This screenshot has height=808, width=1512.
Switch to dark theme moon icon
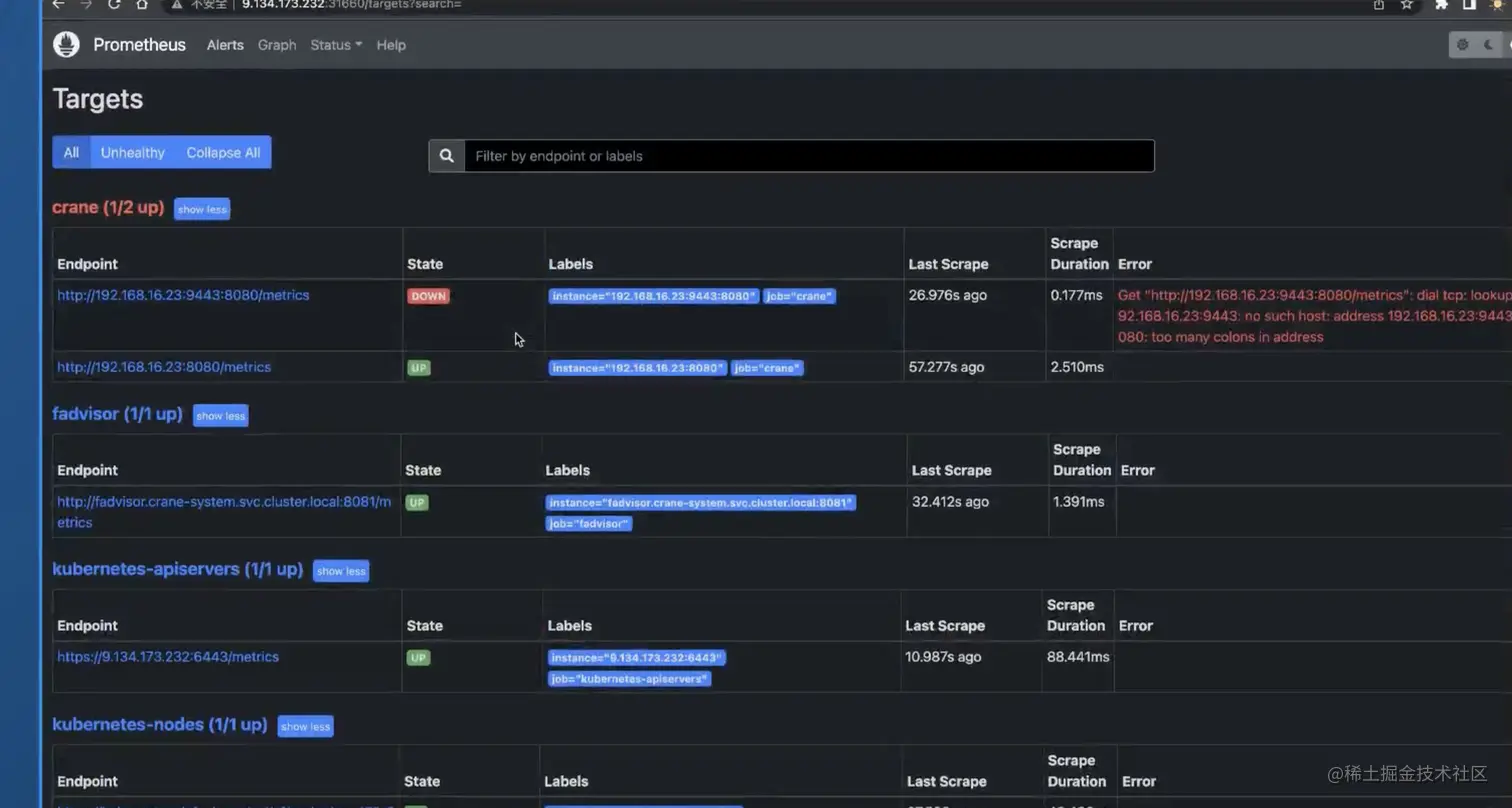pos(1489,44)
